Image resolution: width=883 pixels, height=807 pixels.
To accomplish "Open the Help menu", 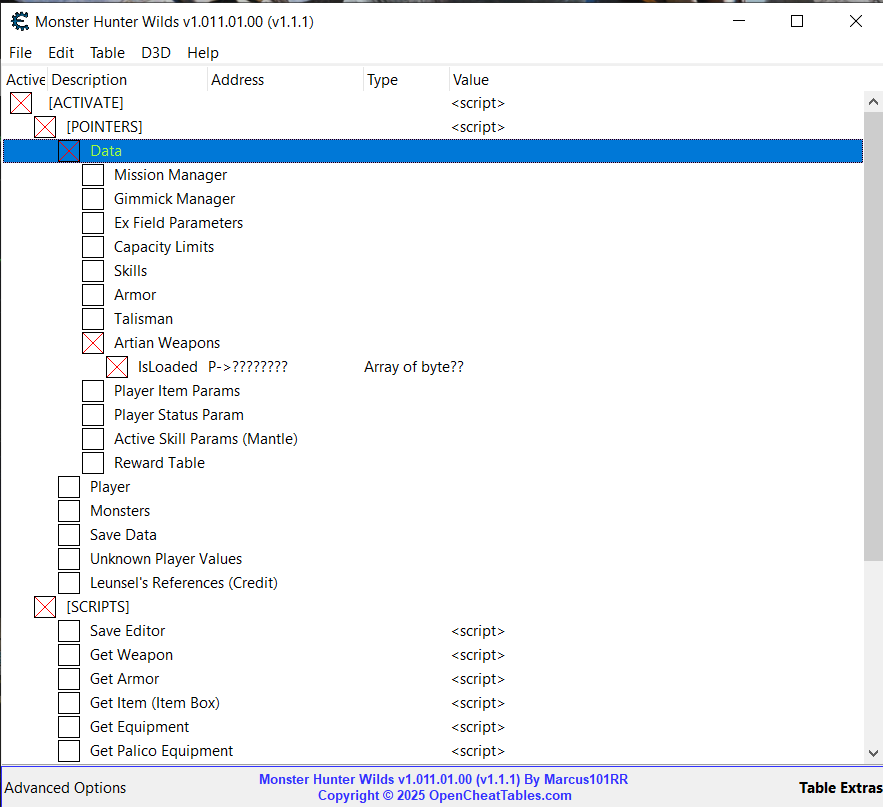I will point(203,53).
